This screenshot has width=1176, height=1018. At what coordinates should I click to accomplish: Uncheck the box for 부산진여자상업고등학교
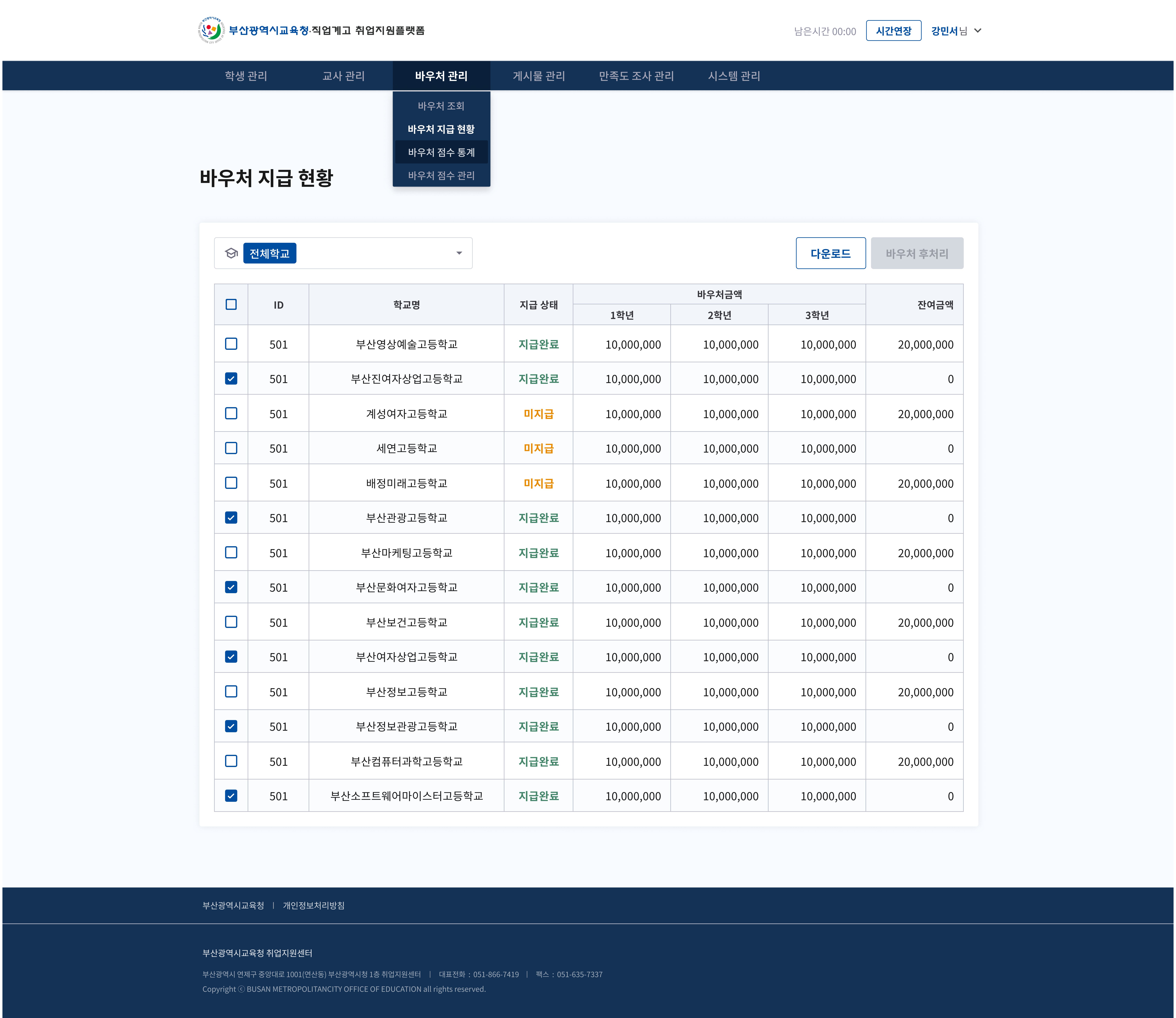coord(231,378)
